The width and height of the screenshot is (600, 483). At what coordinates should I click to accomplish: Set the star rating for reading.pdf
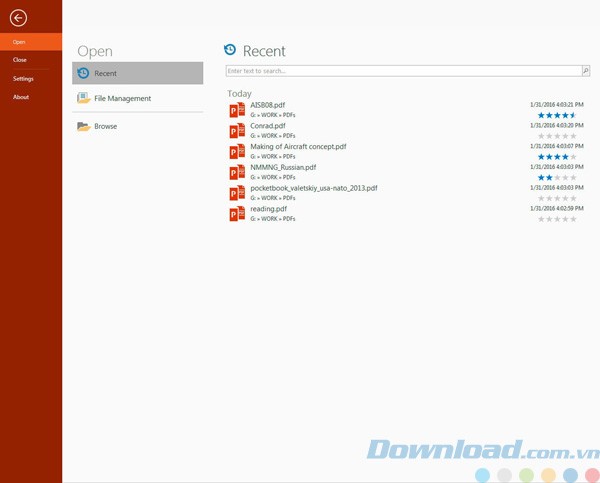[557, 219]
